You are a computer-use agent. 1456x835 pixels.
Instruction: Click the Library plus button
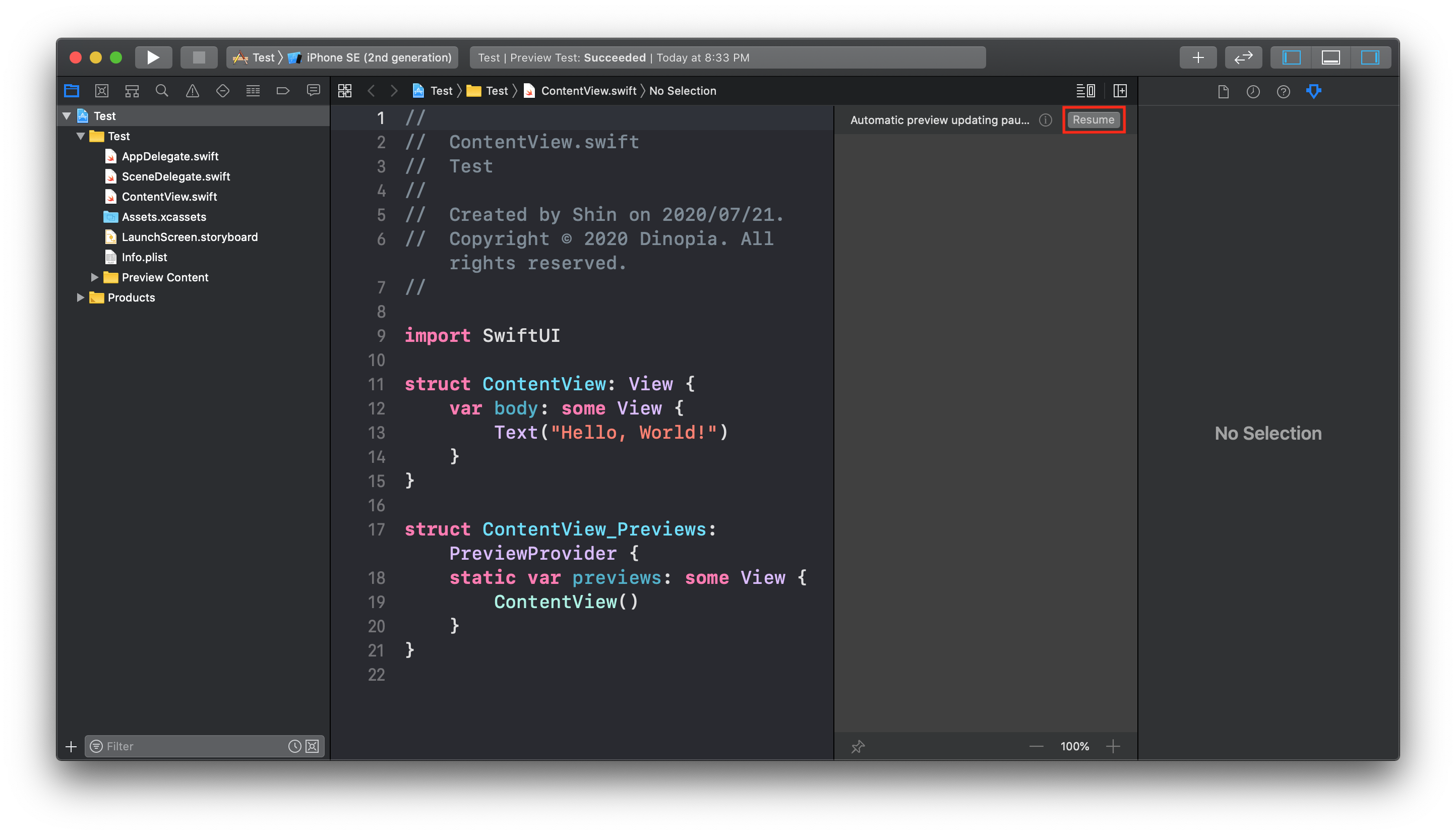click(x=1197, y=57)
